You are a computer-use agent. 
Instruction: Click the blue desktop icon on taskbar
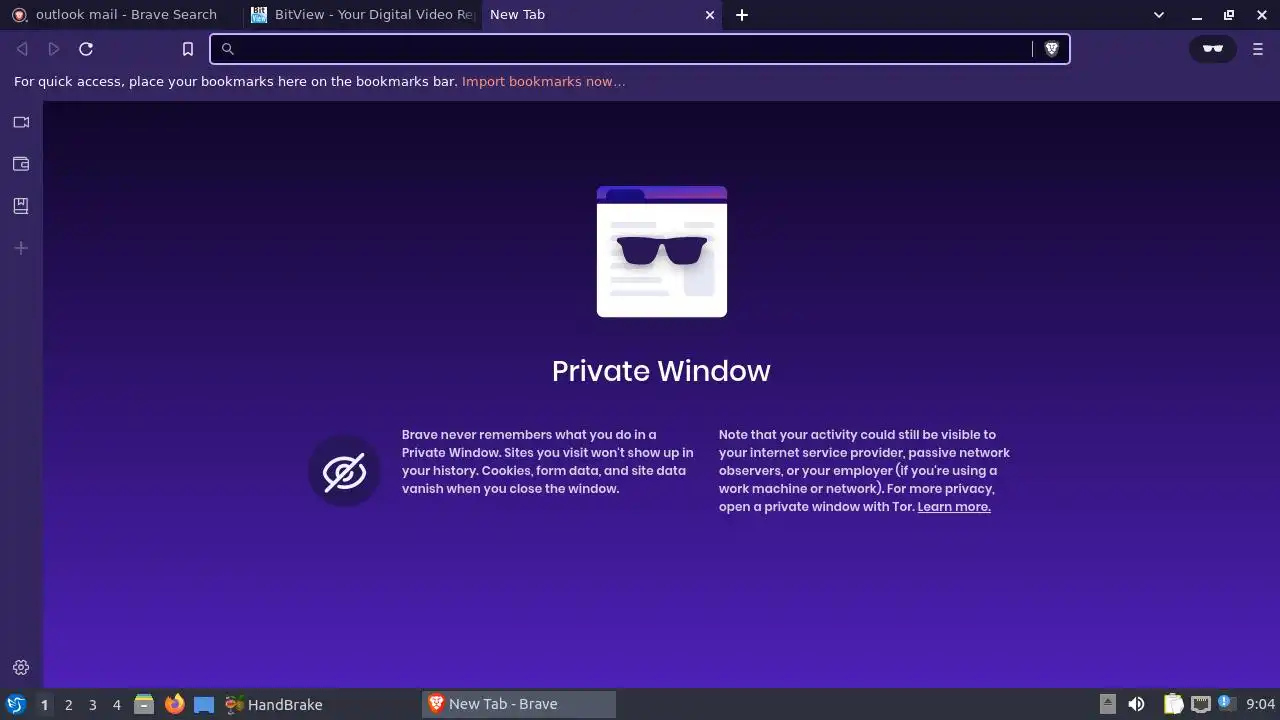[204, 705]
